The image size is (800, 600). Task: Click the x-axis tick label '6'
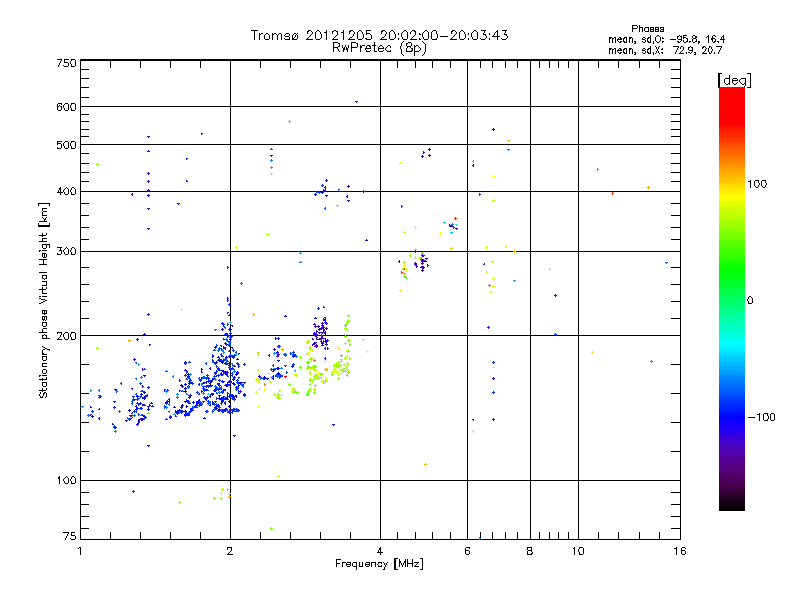point(467,551)
